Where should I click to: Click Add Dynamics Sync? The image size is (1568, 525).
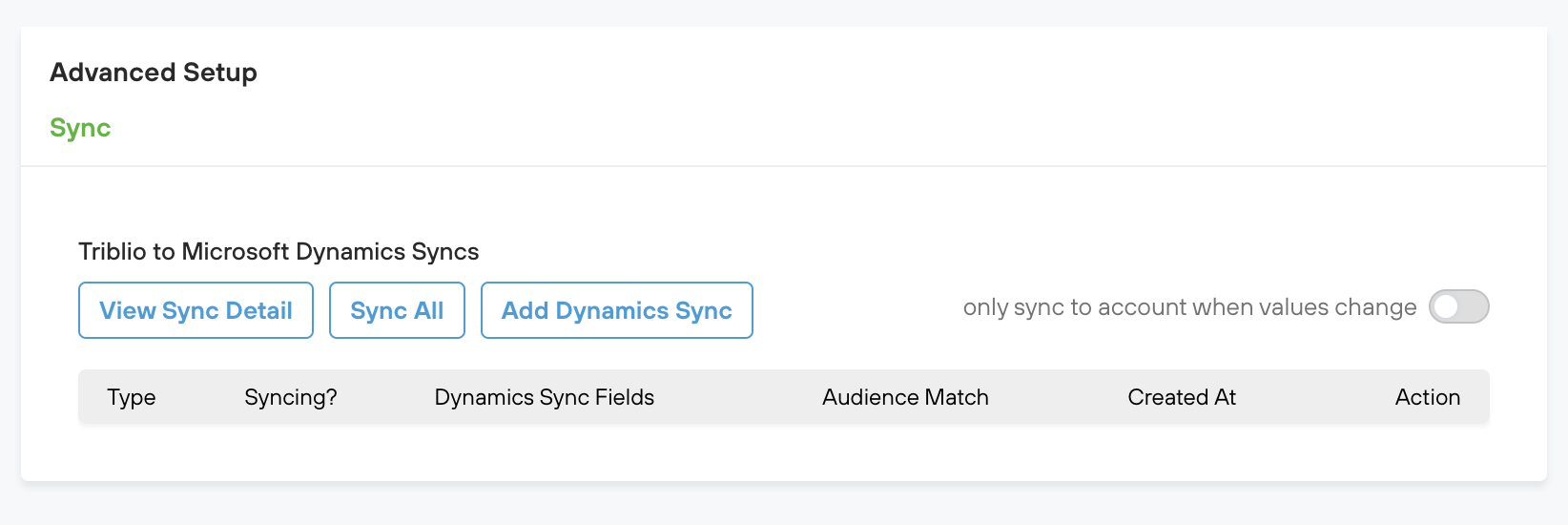[616, 310]
